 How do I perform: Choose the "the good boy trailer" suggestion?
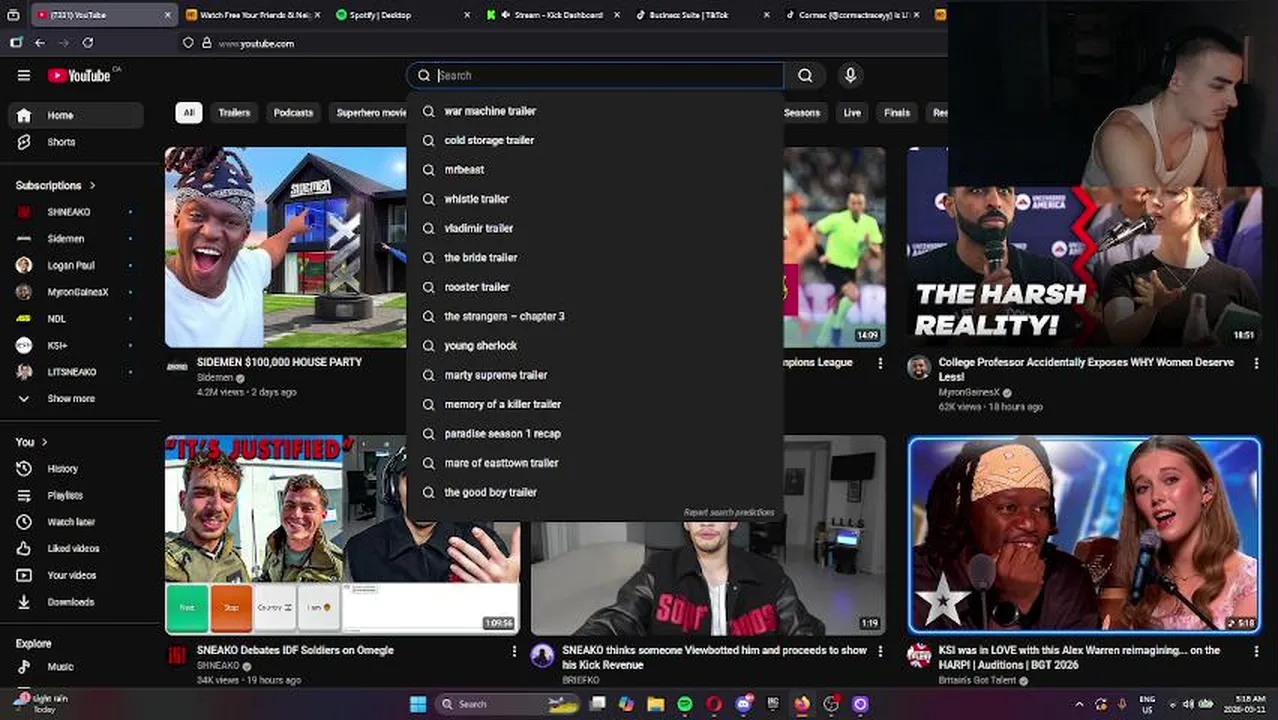pyautogui.click(x=595, y=492)
